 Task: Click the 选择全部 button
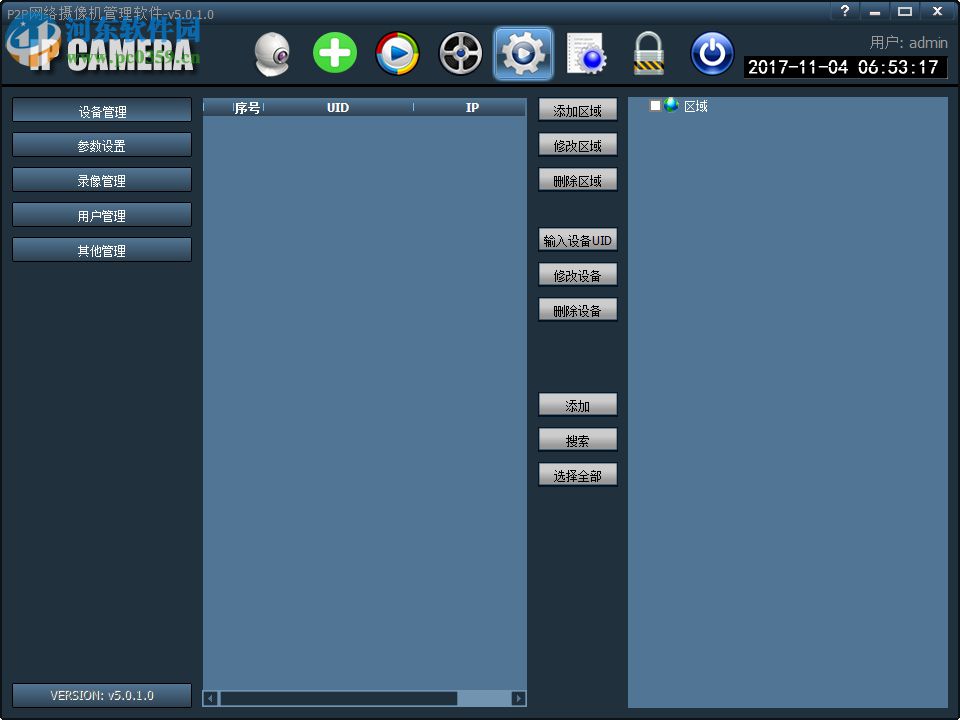point(577,475)
